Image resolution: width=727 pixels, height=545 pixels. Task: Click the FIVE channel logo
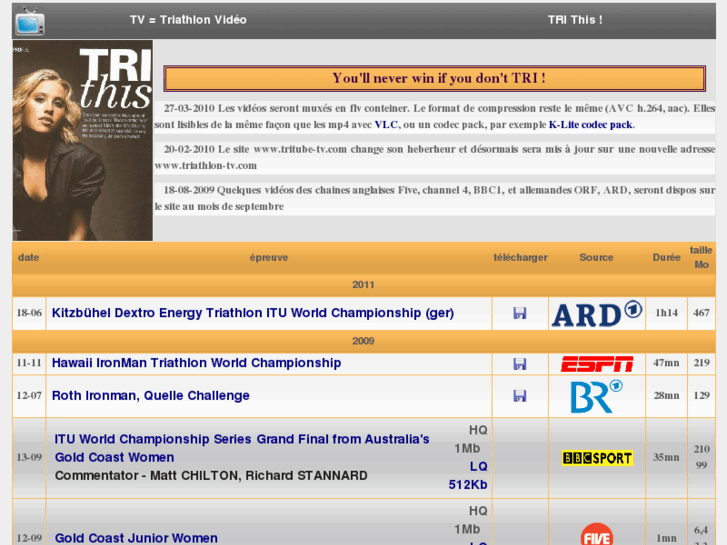(597, 534)
